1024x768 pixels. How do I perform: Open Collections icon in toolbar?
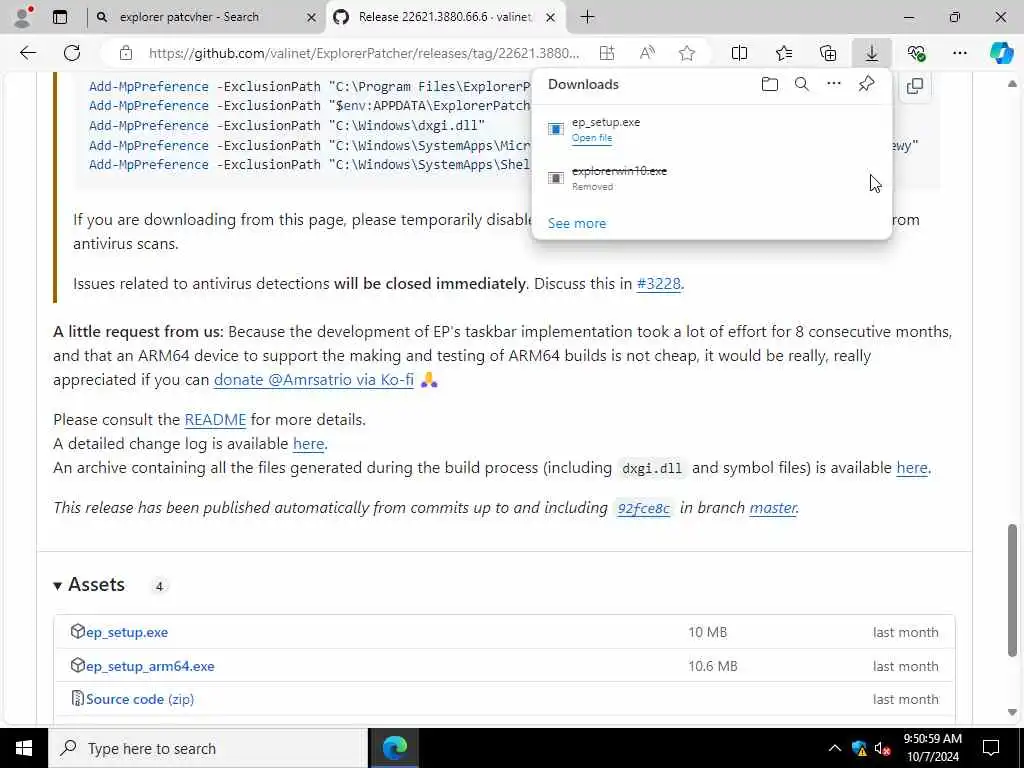tap(827, 53)
